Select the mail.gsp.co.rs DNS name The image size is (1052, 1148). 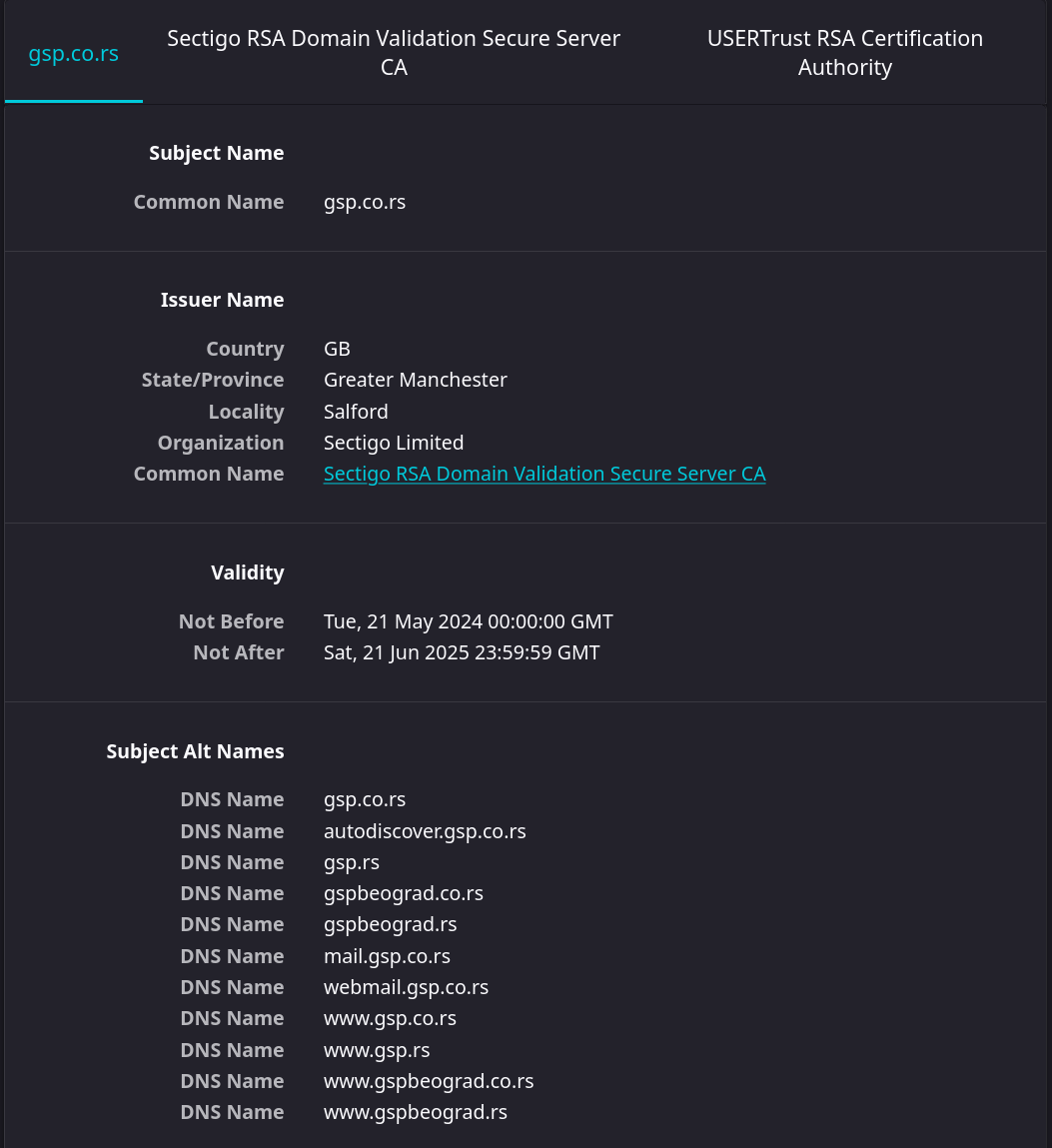click(x=388, y=956)
